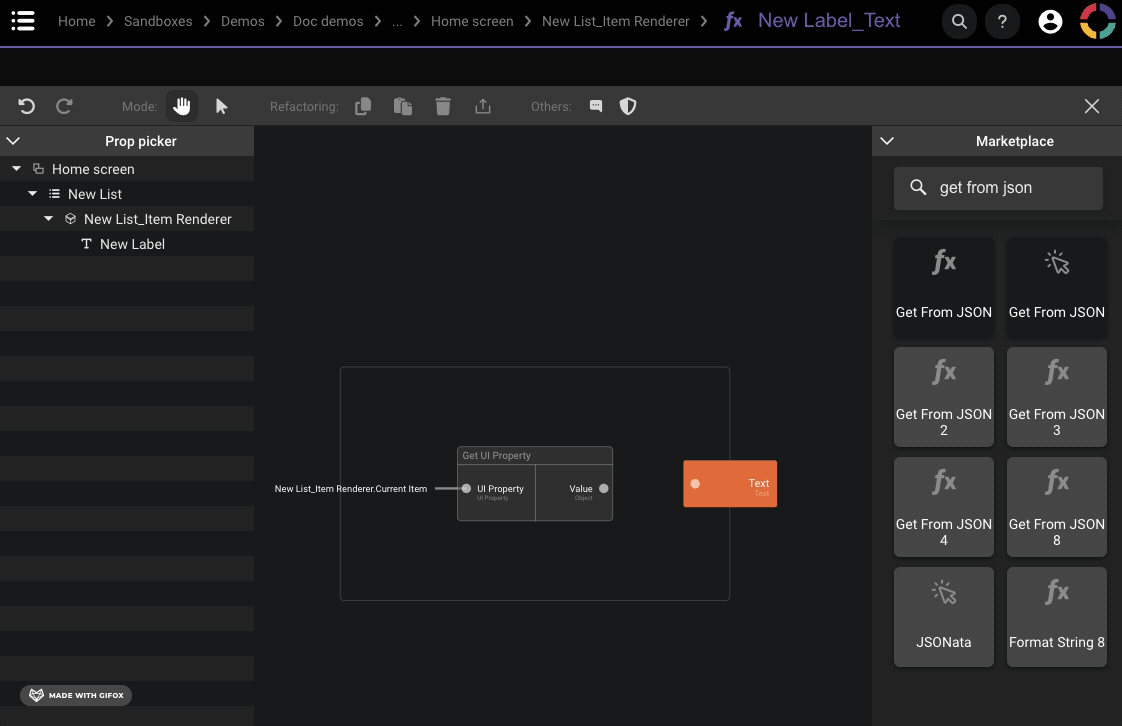Click the shield icon in toolbar

click(x=628, y=106)
